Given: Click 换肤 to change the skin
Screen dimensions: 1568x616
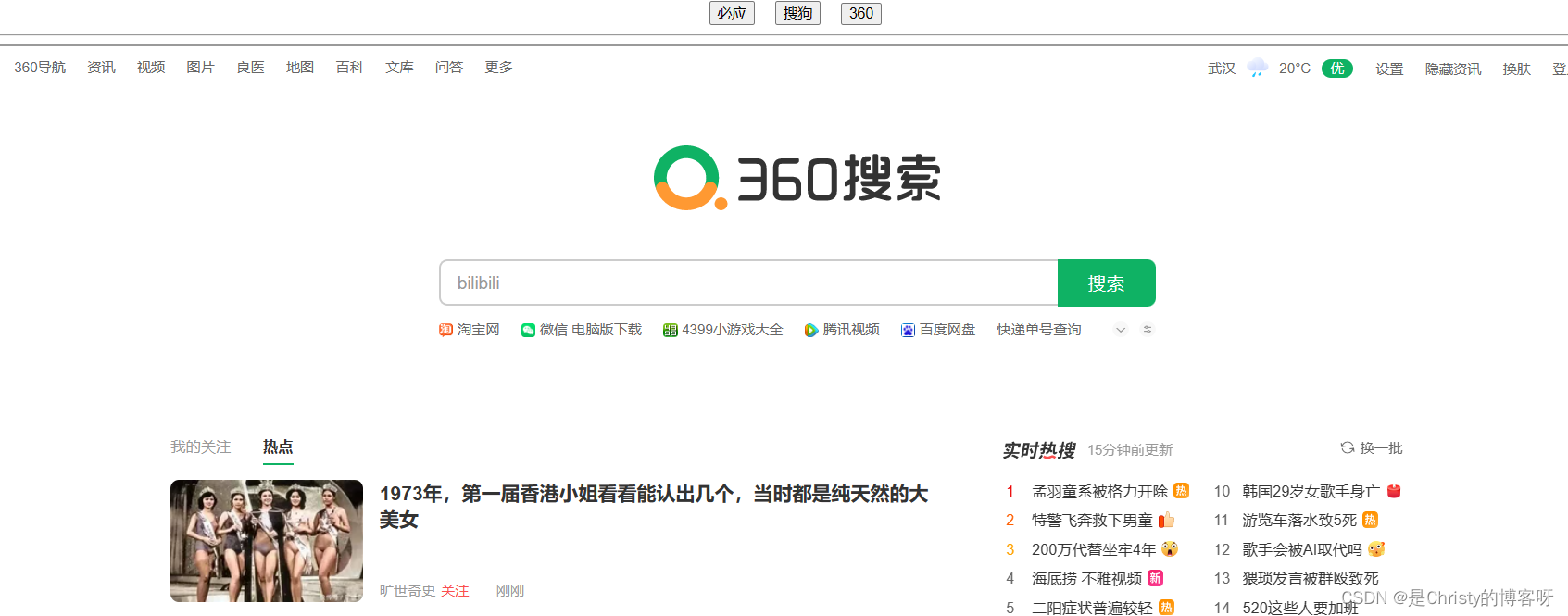Looking at the screenshot, I should tap(1517, 69).
